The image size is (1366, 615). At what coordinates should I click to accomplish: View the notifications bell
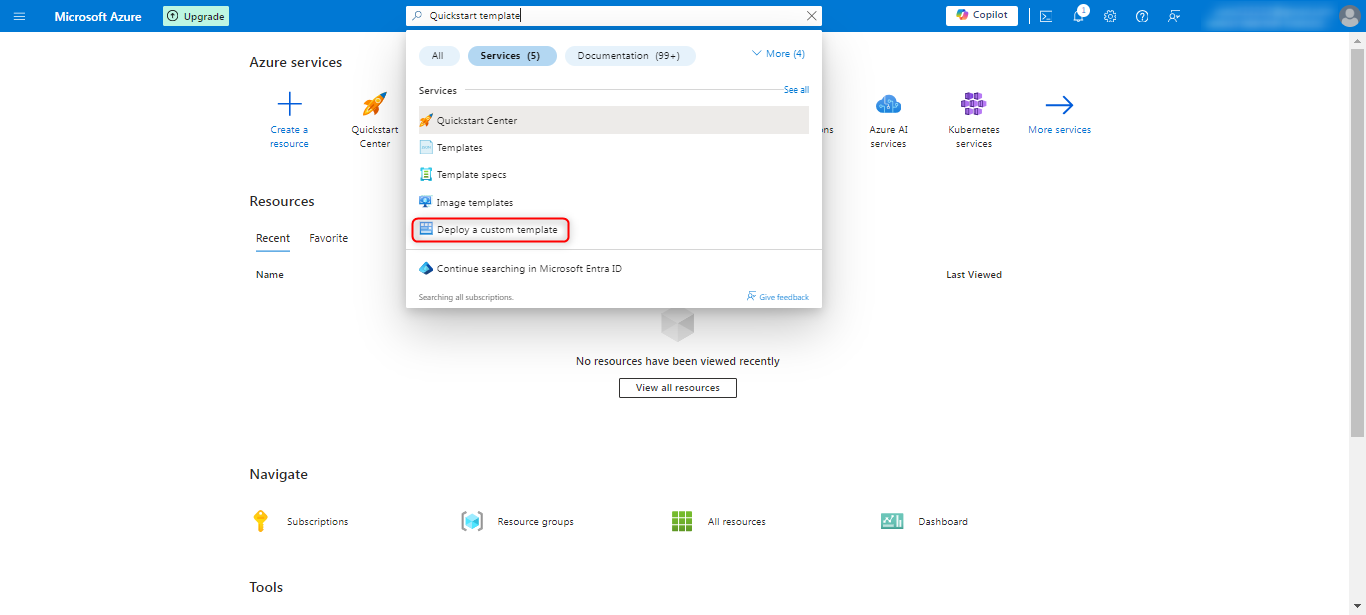1078,16
